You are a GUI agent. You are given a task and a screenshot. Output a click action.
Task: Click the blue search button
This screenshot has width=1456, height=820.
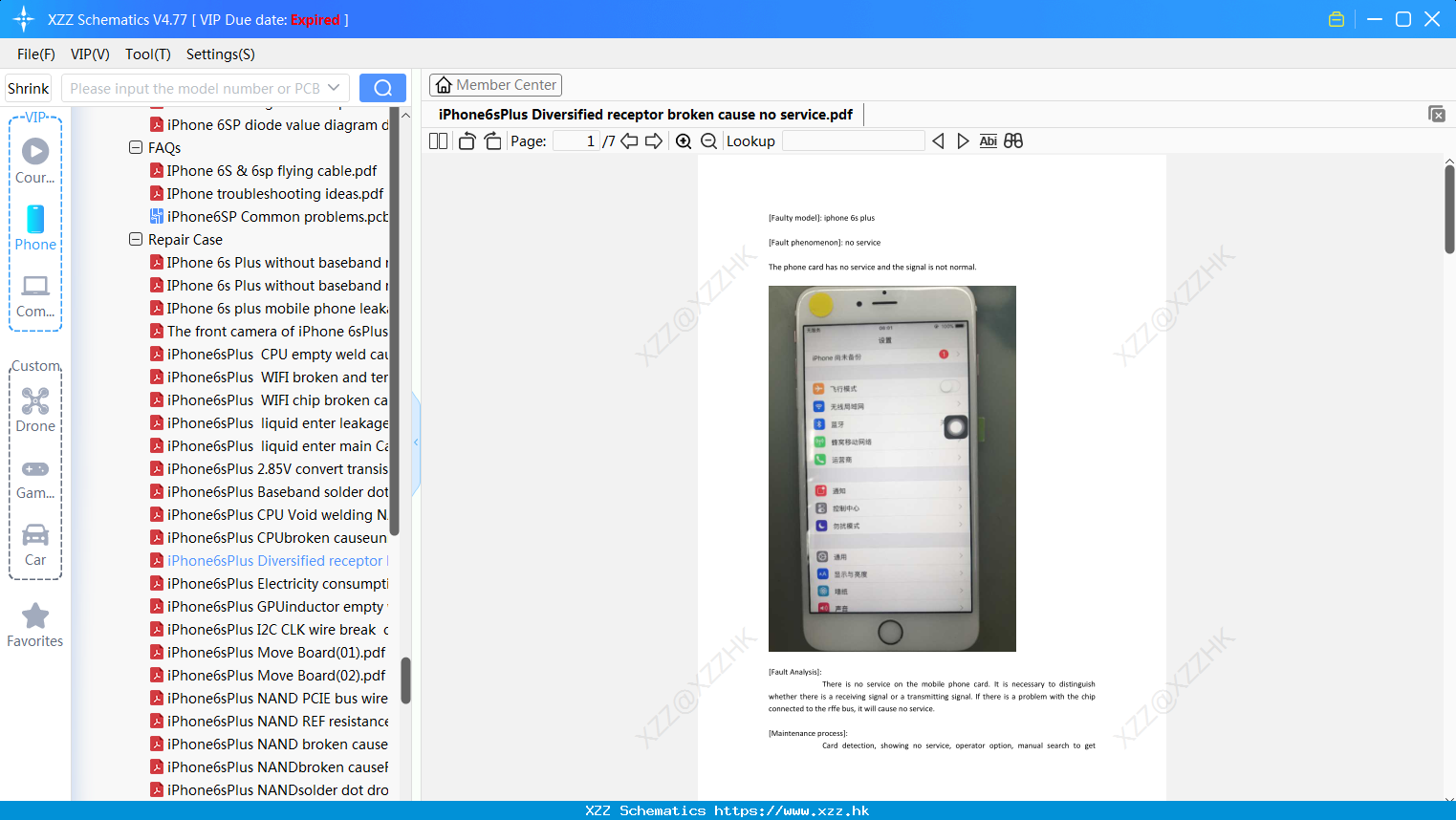[x=382, y=88]
